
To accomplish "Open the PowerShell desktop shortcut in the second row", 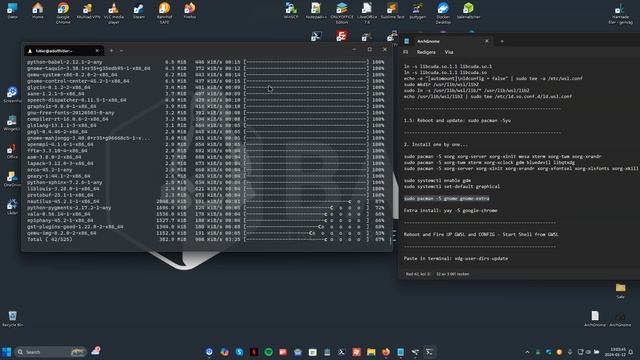I will tap(316, 36).
